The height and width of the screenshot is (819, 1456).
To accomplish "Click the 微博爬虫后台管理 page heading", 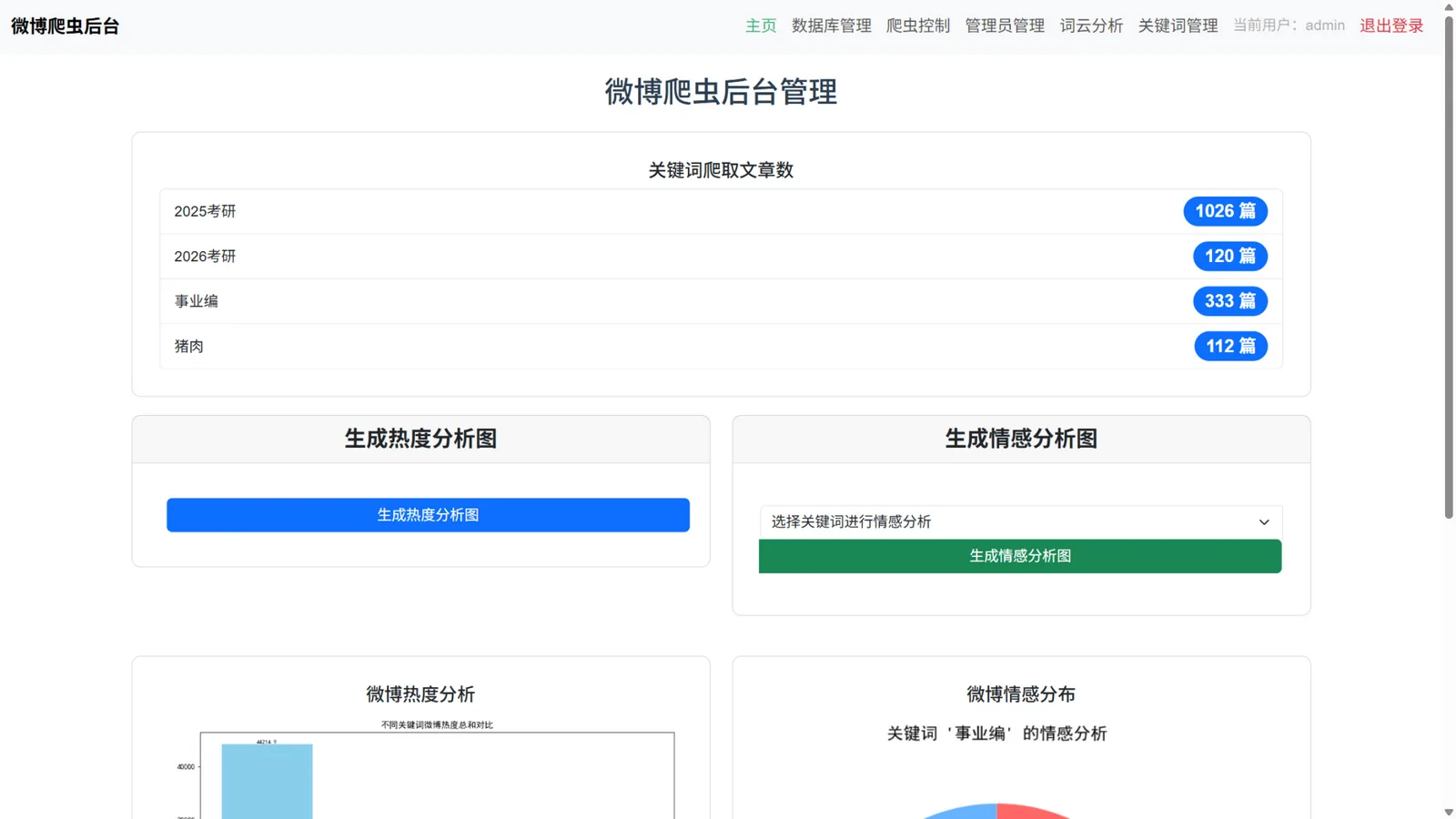I will point(721,92).
